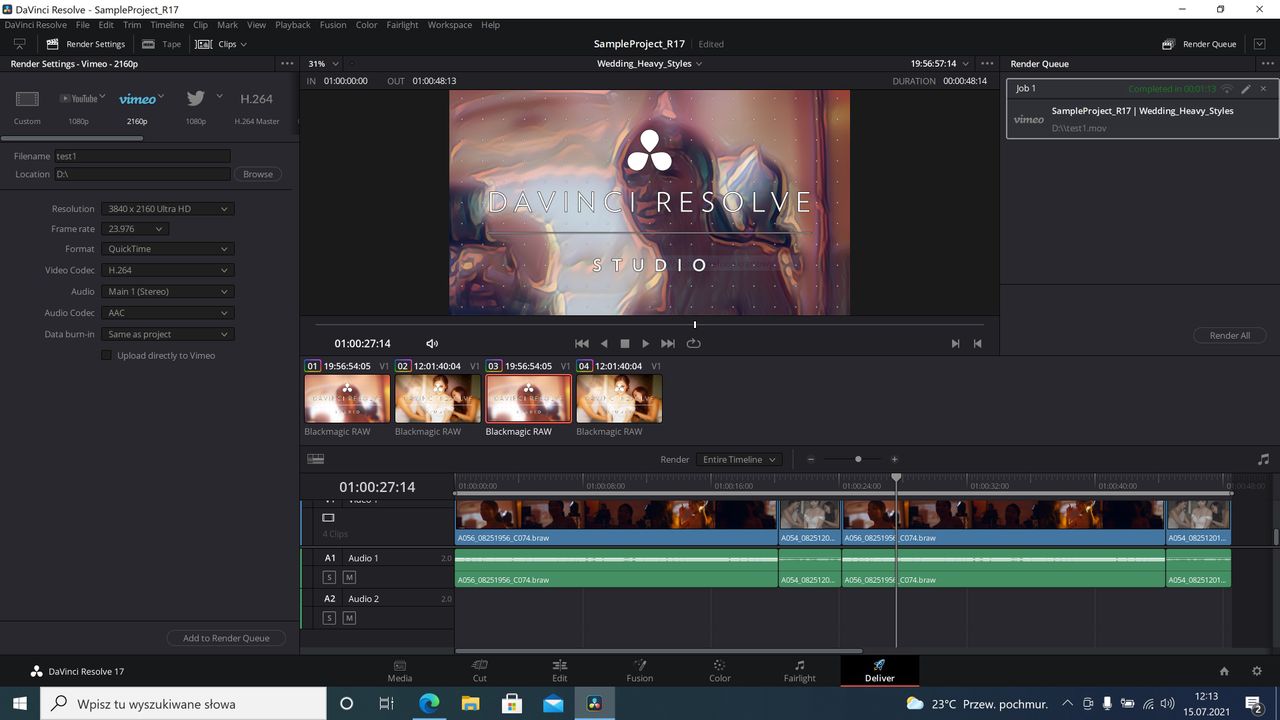
Task: Click the viewer volume speaker icon
Action: click(432, 343)
